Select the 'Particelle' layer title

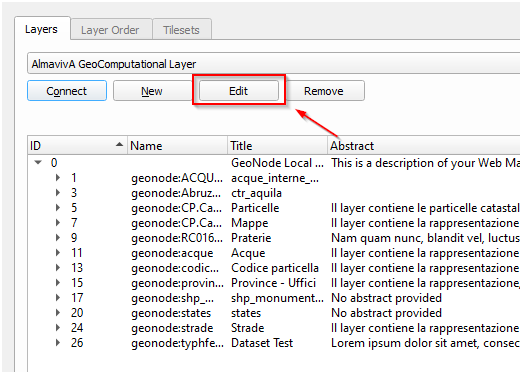pos(255,208)
